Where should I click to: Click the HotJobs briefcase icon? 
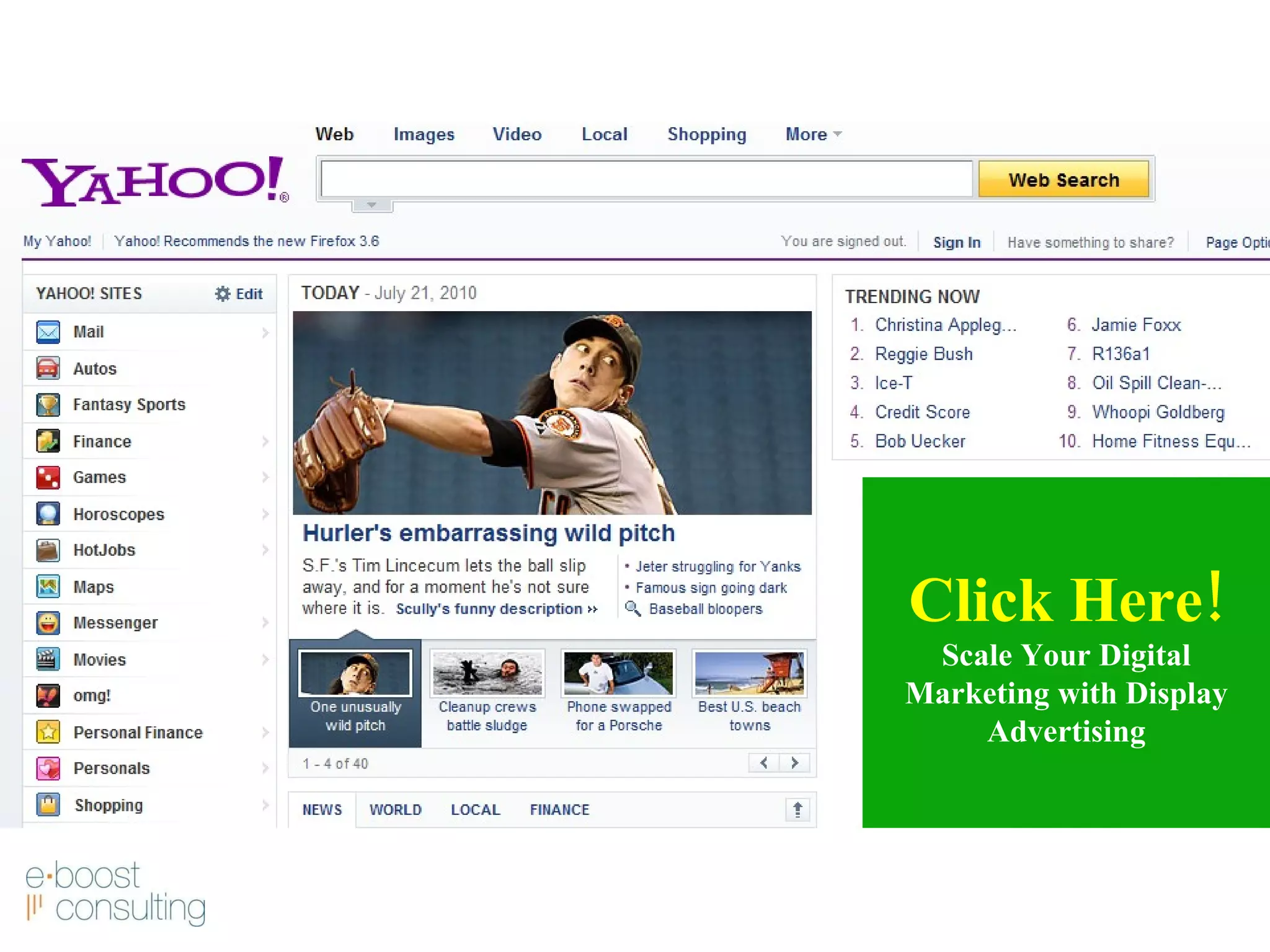pos(48,550)
